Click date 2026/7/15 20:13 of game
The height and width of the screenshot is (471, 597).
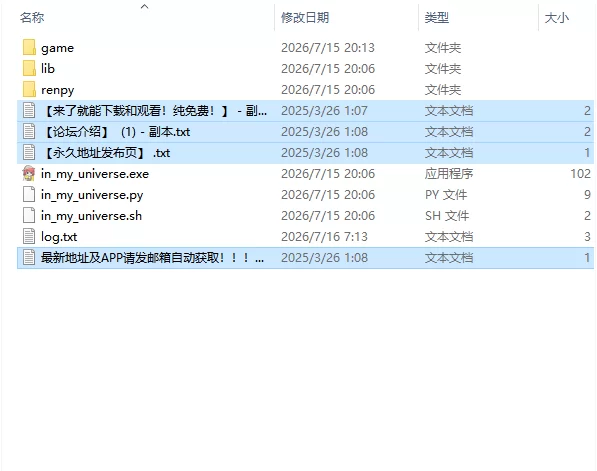328,48
